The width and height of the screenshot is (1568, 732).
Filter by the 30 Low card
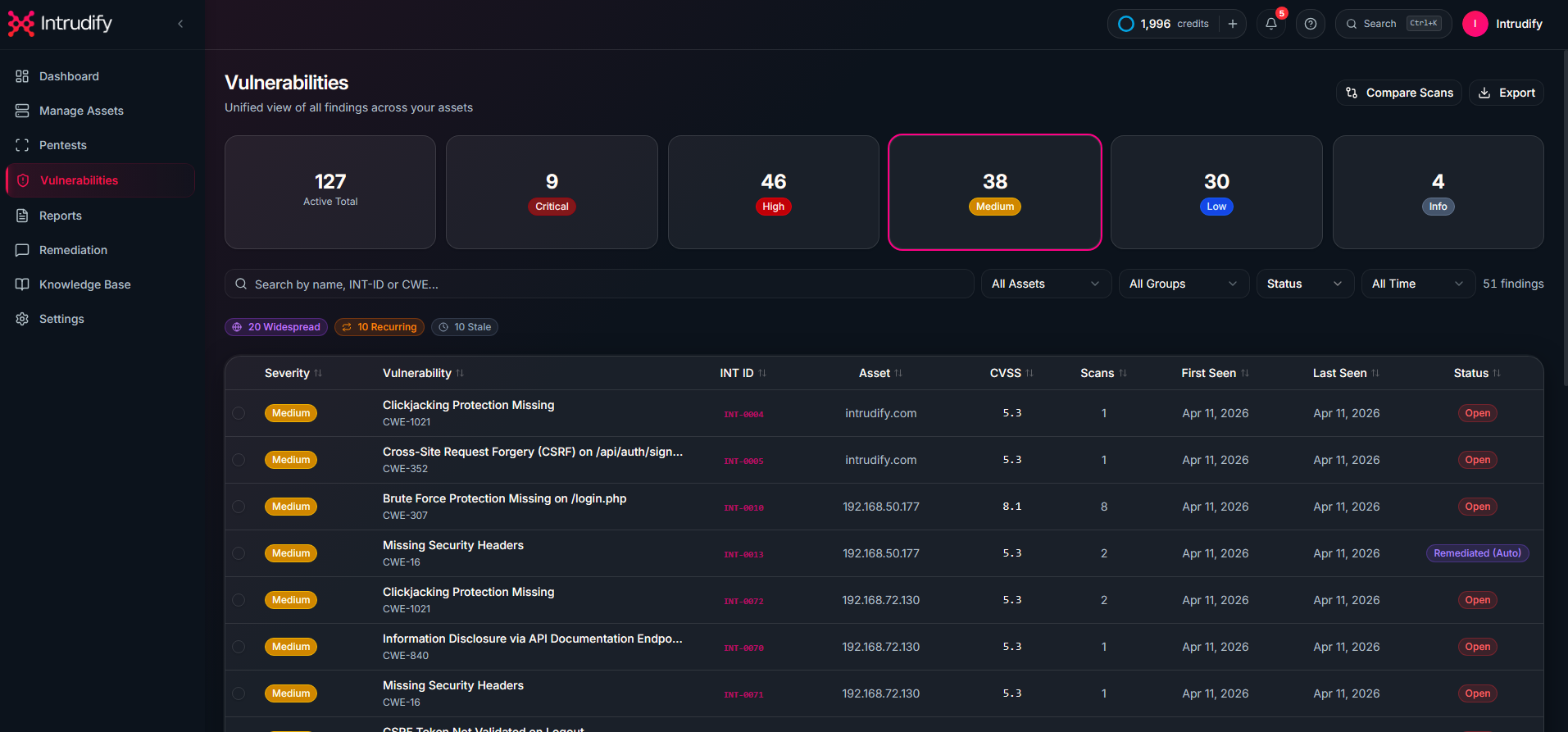(x=1216, y=192)
